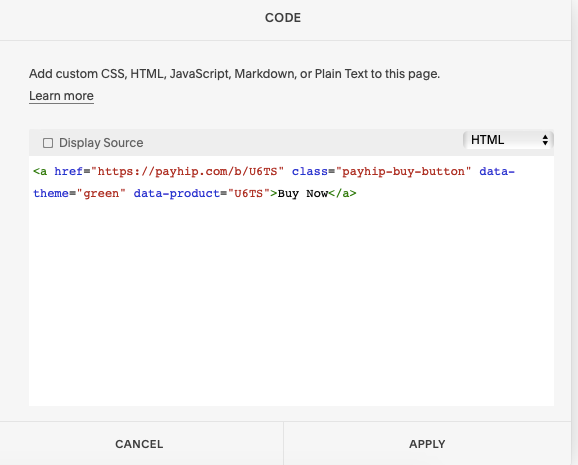Open the HTML language mode dropdown

pos(508,140)
